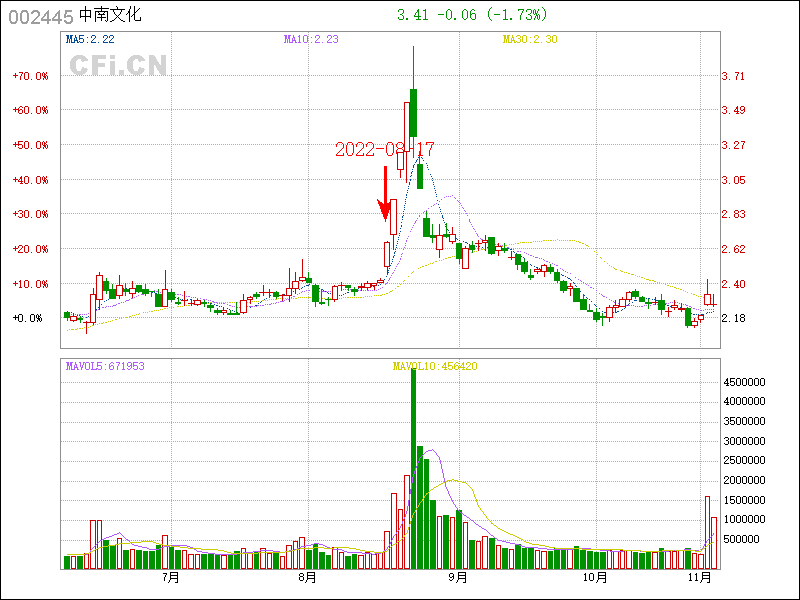The image size is (800, 600).
Task: Click the CFi.CN watermark logo
Action: tap(118, 65)
